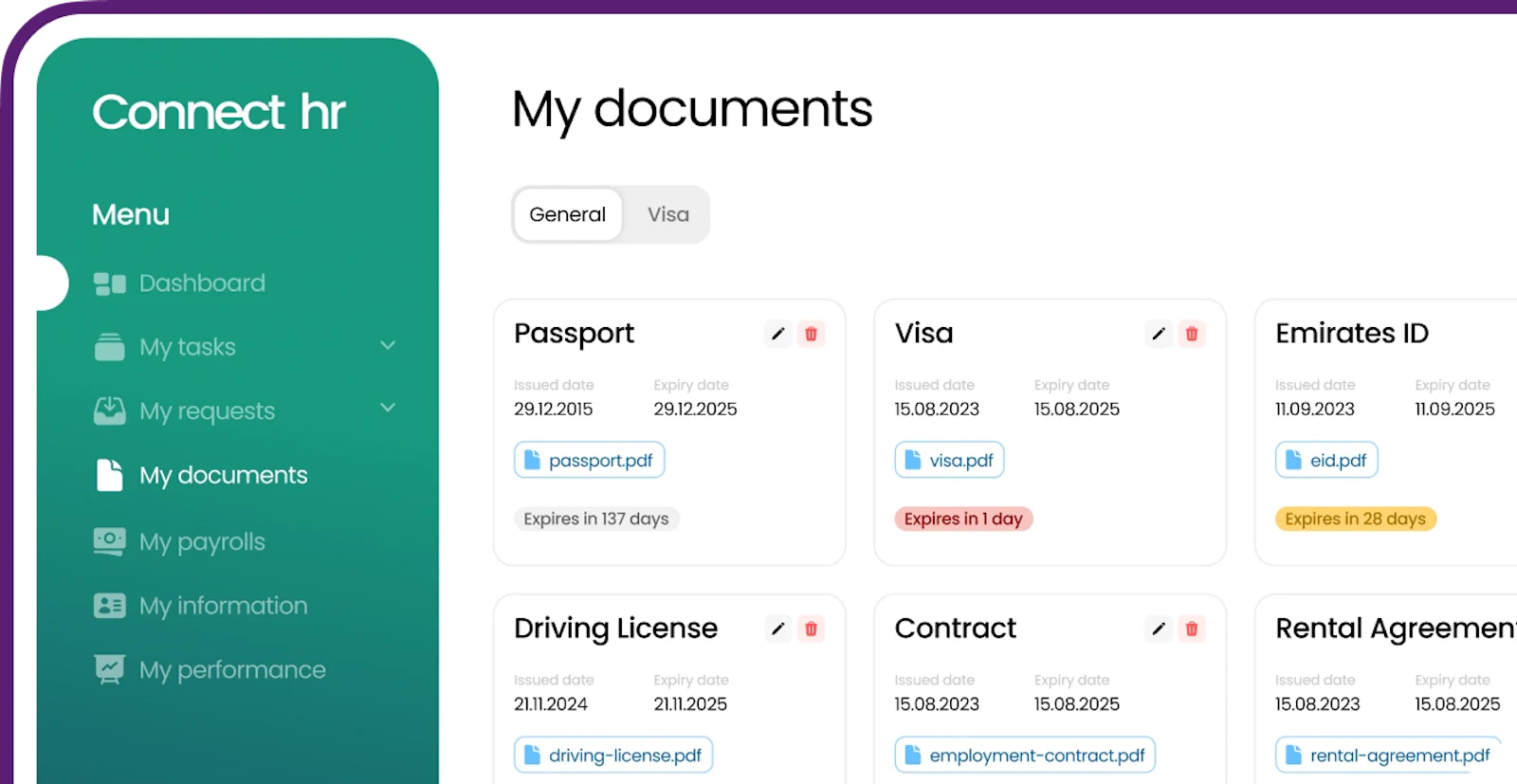Screen dimensions: 1517x784
Task: Switch to the Visa tab
Action: click(668, 214)
